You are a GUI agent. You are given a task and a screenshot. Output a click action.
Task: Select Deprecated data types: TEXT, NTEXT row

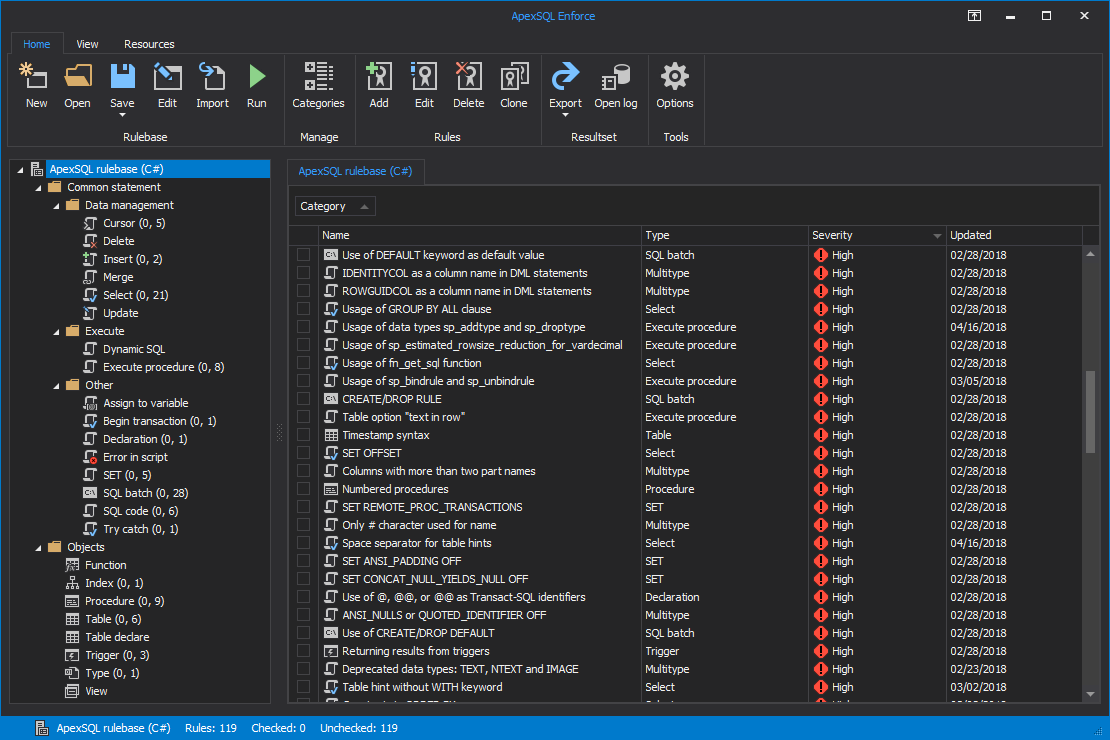point(686,668)
